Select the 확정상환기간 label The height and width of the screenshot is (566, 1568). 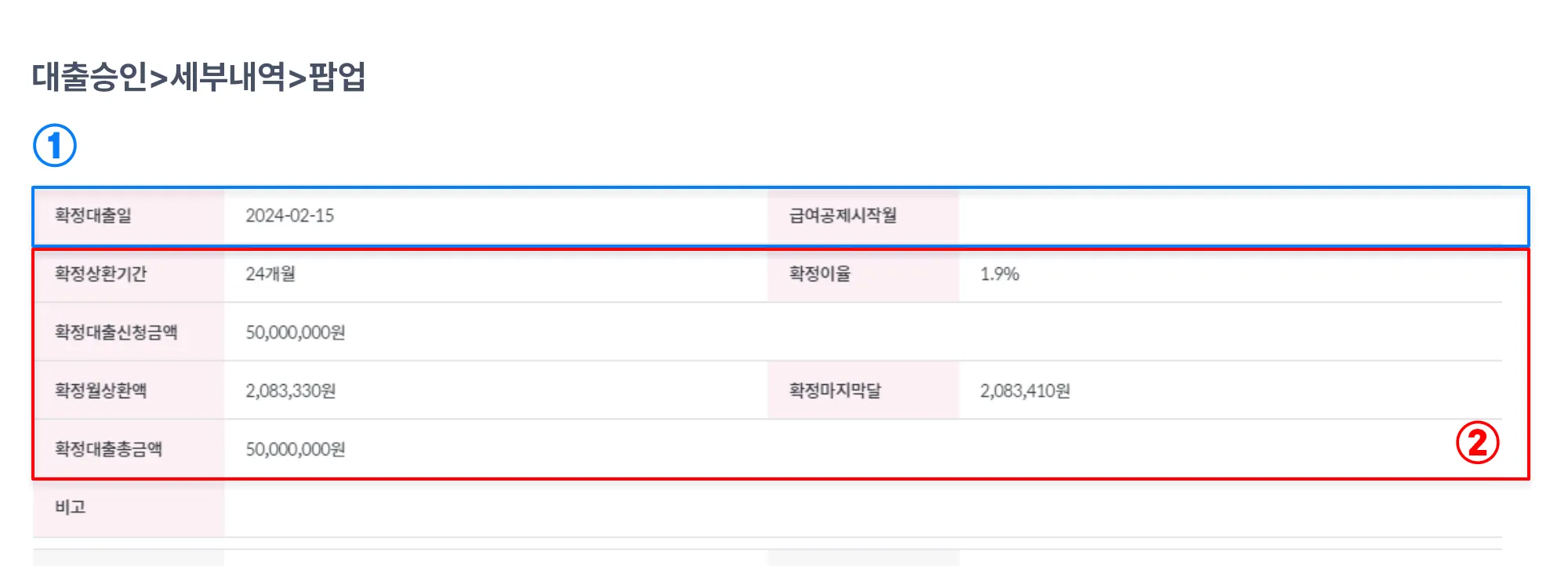tap(100, 274)
